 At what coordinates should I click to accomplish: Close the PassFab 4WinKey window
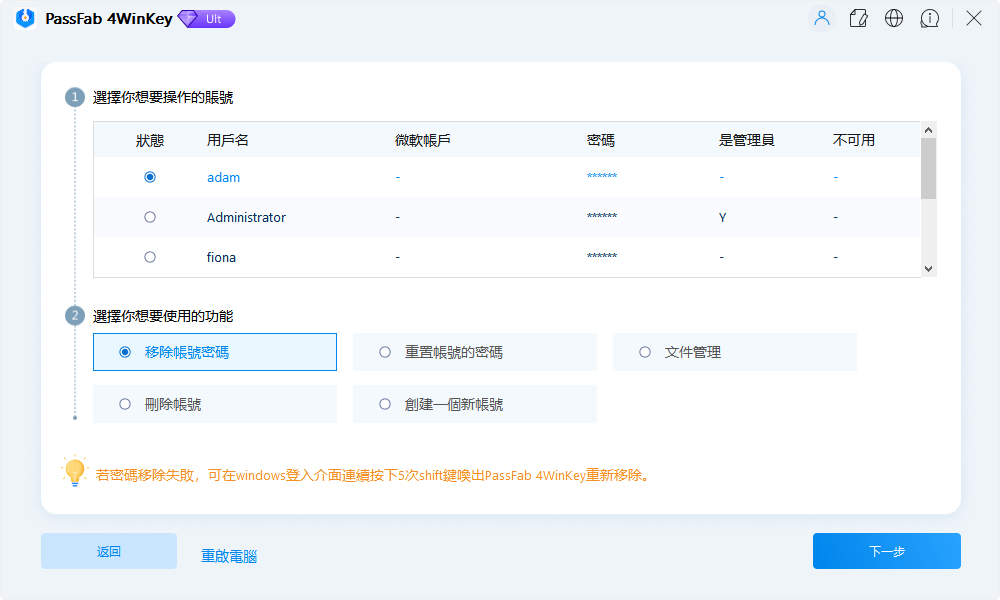point(973,18)
